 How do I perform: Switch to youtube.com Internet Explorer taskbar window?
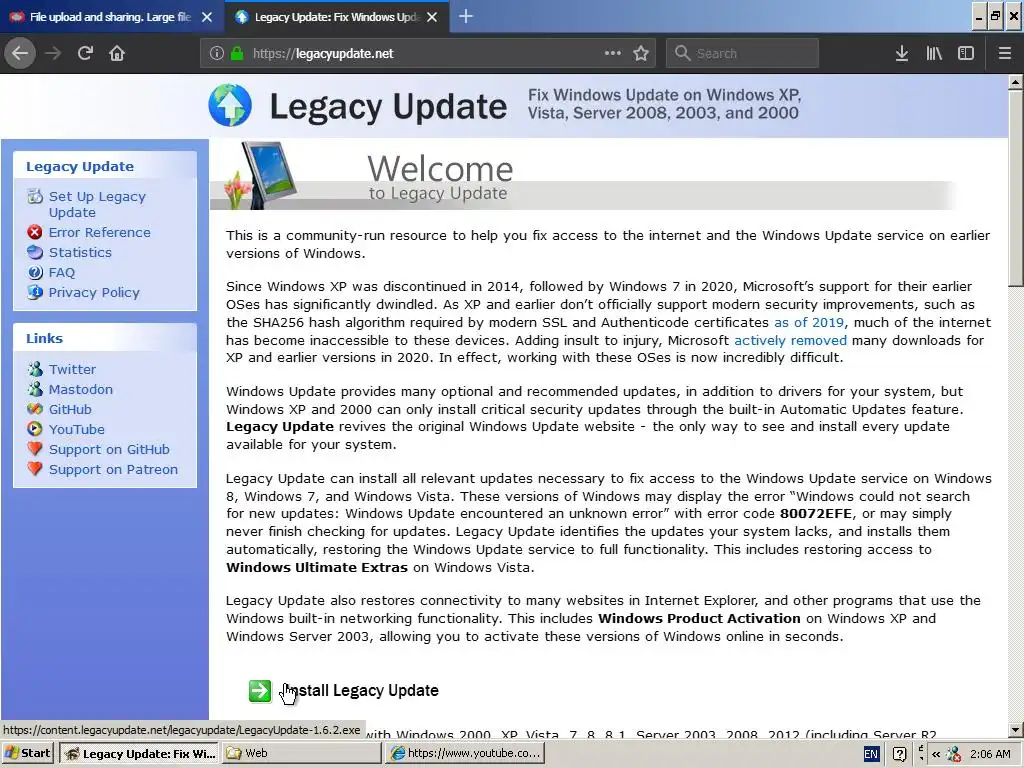(464, 753)
